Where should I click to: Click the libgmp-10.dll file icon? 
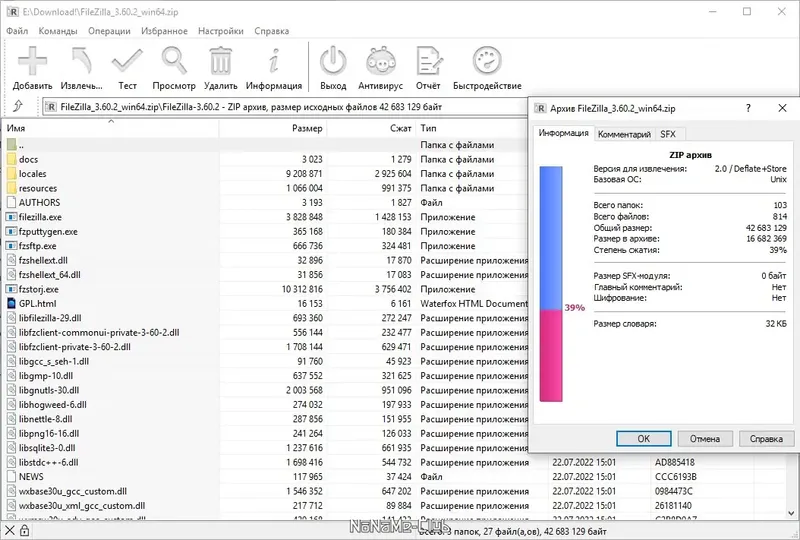point(11,375)
